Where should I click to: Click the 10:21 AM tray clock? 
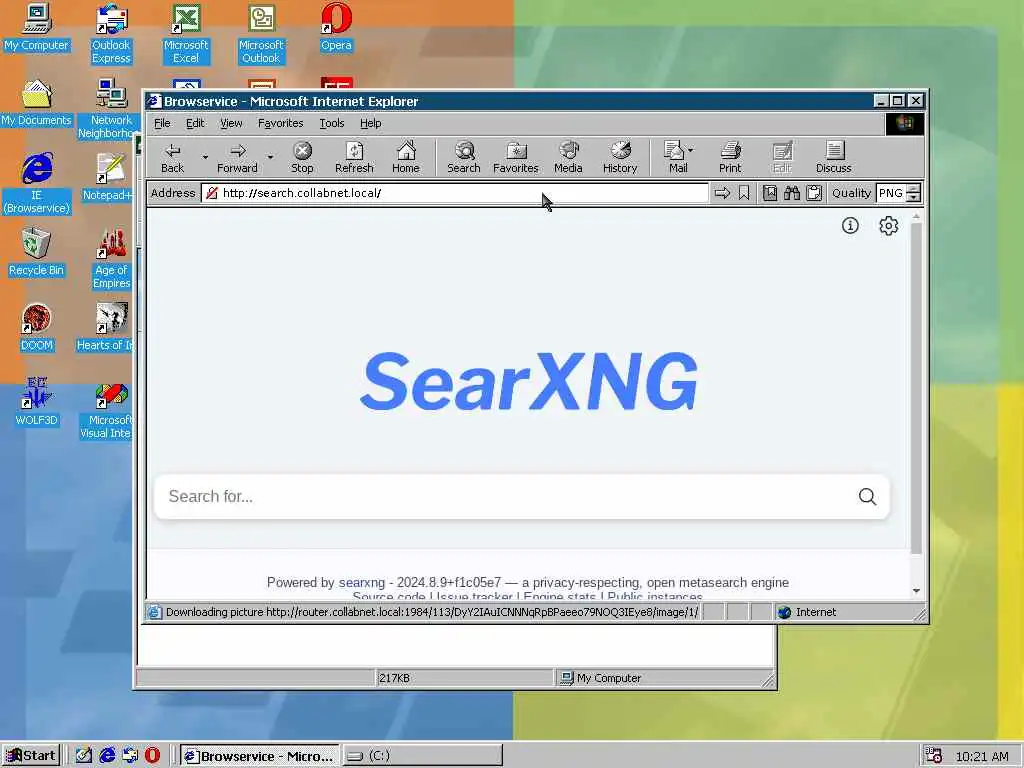[982, 756]
